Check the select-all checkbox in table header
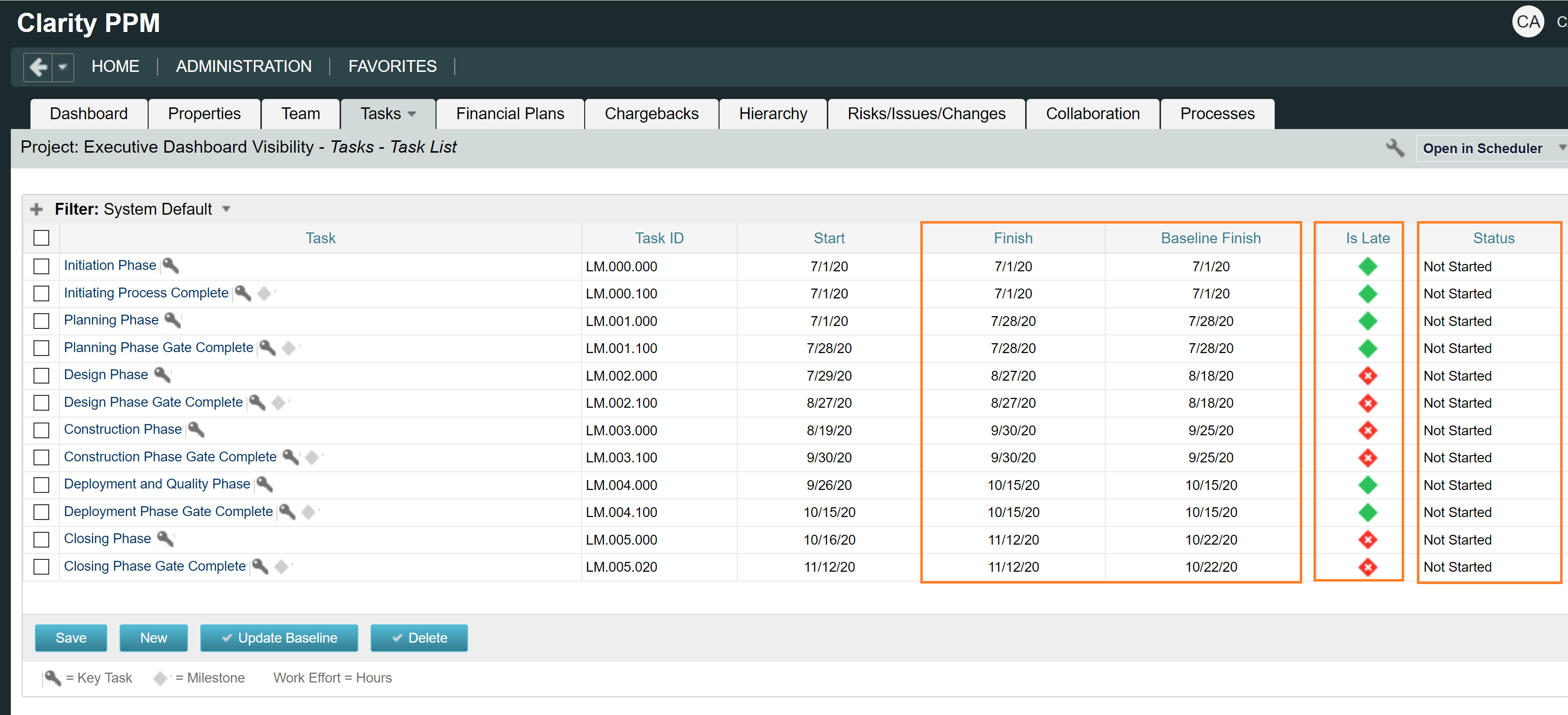Viewport: 1568px width, 715px height. tap(41, 238)
